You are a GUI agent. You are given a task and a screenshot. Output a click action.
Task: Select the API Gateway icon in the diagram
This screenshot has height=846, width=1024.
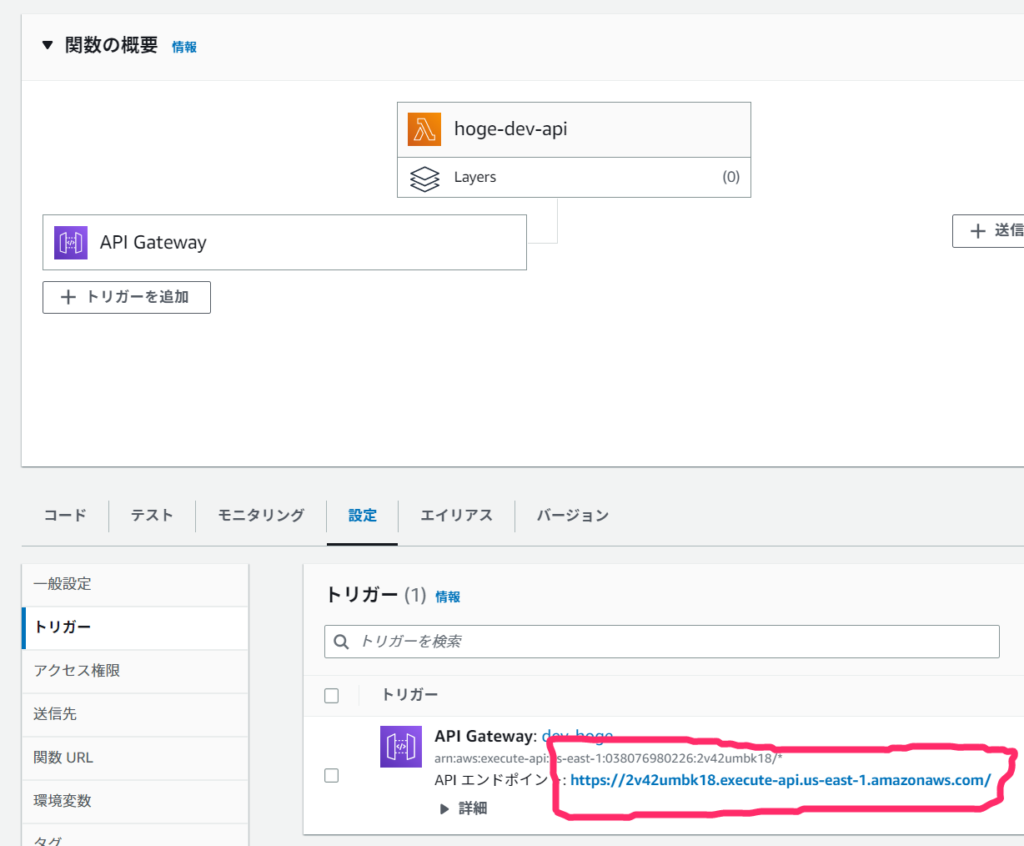(70, 242)
